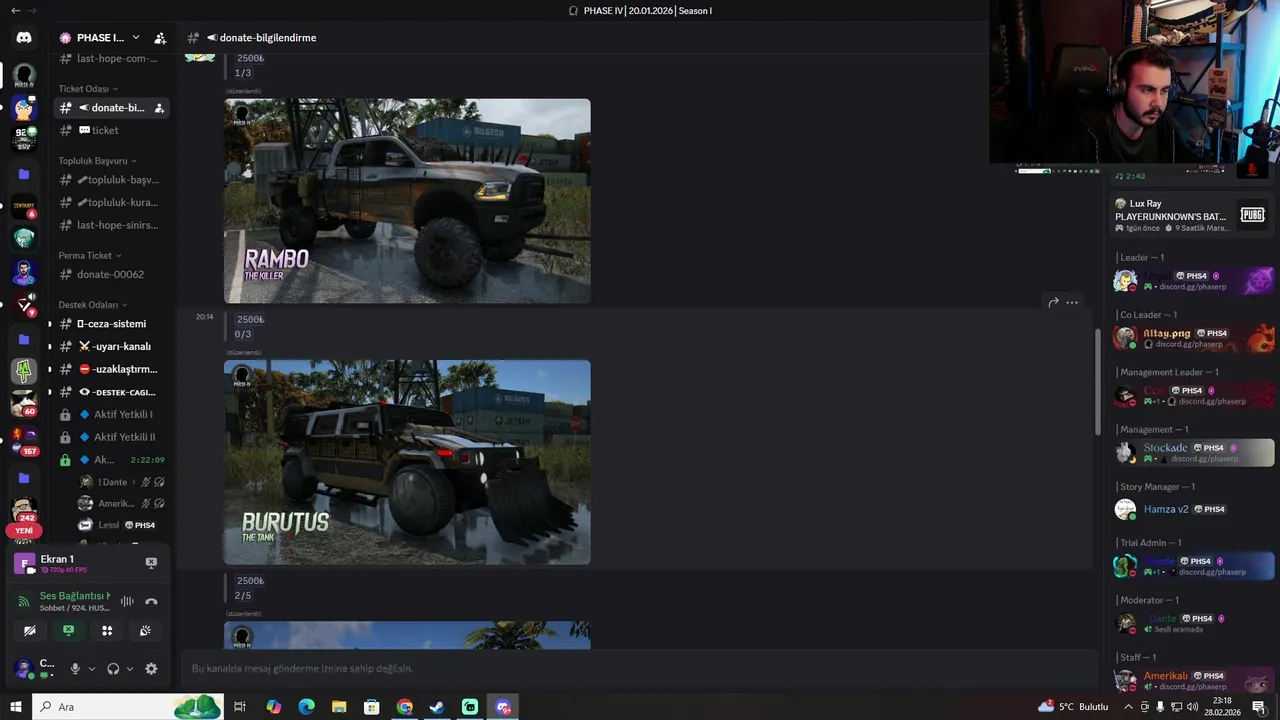Open headphone output options arrow
Image resolution: width=1280 pixels, height=720 pixels.
pyautogui.click(x=129, y=669)
